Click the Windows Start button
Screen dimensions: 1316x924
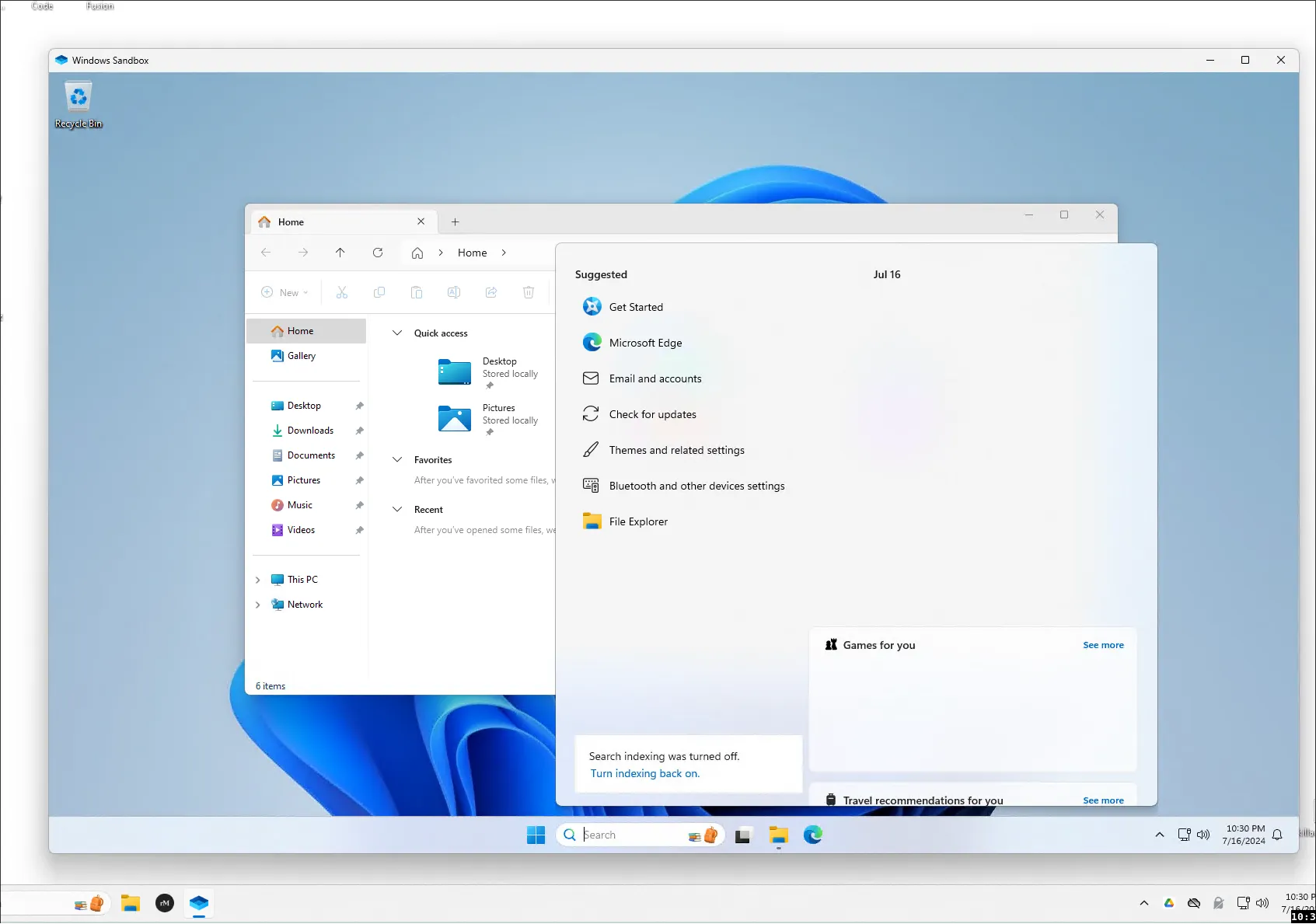[536, 835]
